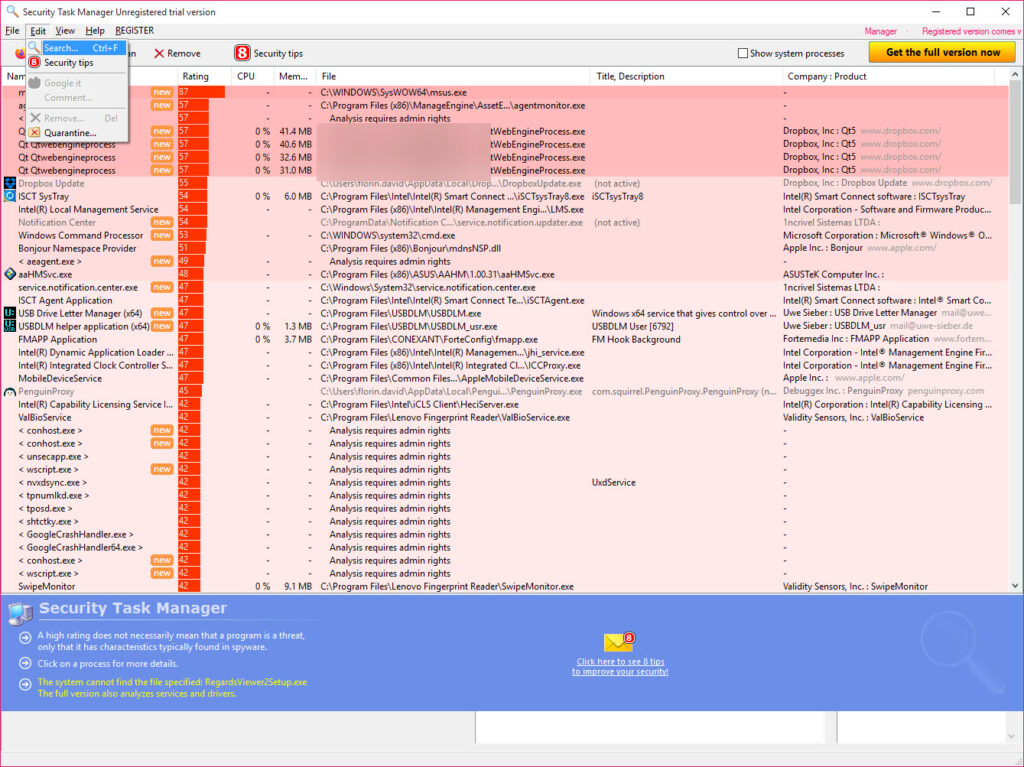This screenshot has width=1024, height=767.
Task: Click the aaHMSvc.exe process icon
Action: 10,274
